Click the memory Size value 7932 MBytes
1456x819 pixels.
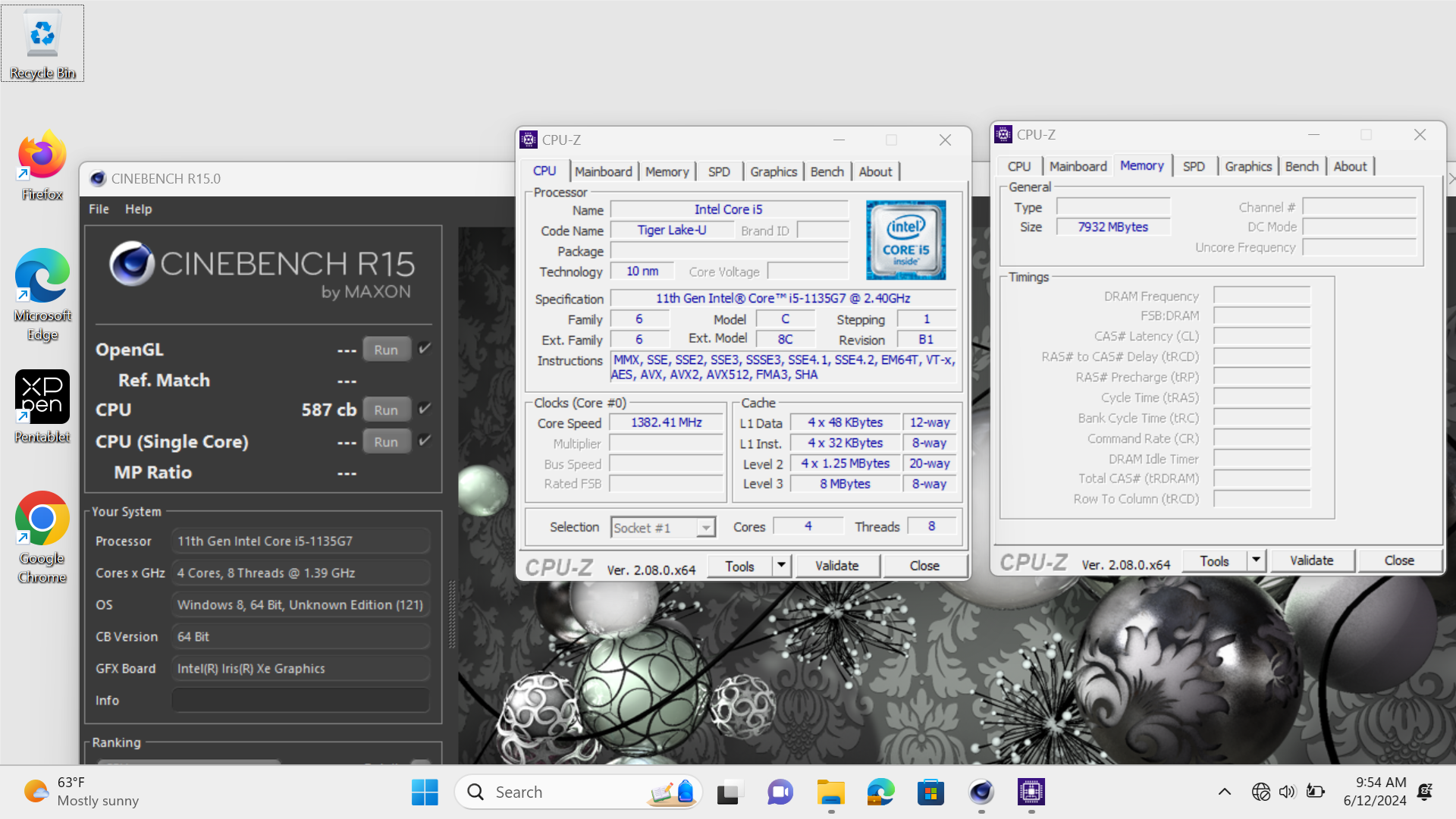click(x=1112, y=227)
